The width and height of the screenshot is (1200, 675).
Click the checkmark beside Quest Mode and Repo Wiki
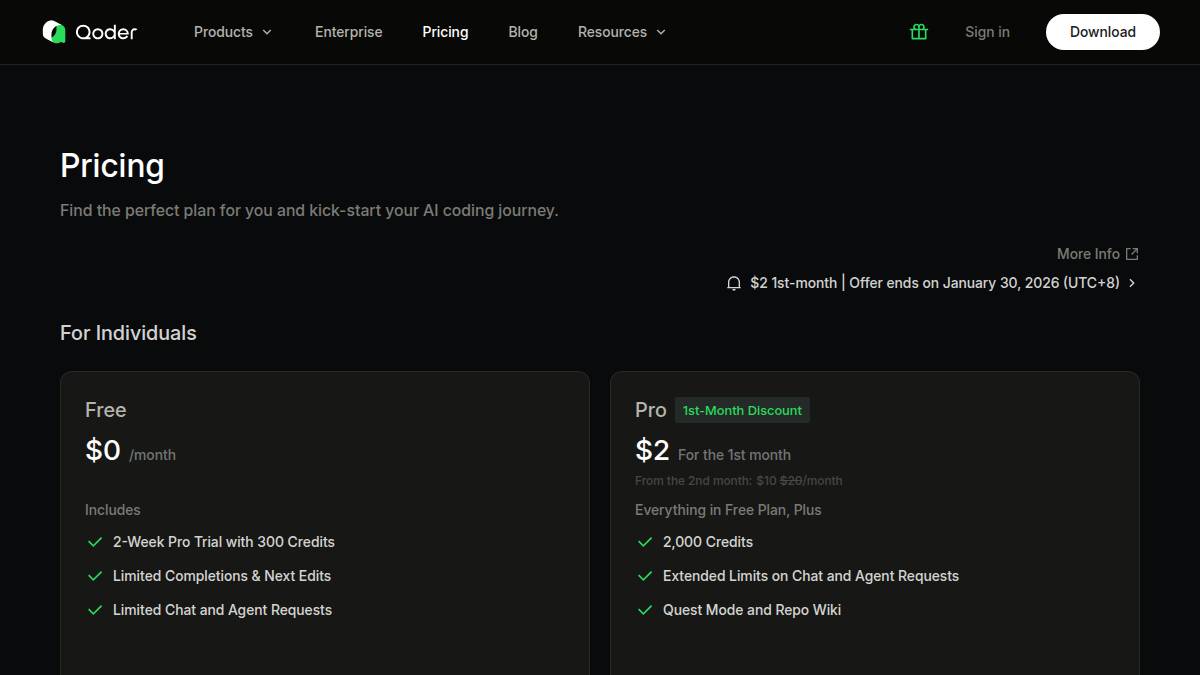pyautogui.click(x=645, y=610)
